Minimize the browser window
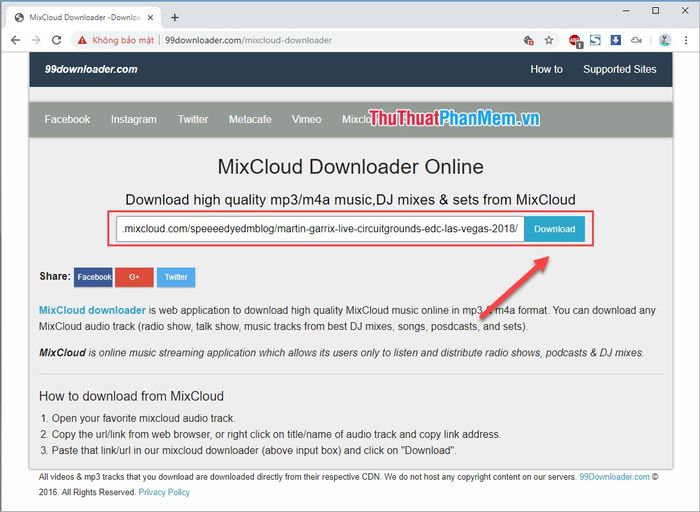 [x=626, y=11]
